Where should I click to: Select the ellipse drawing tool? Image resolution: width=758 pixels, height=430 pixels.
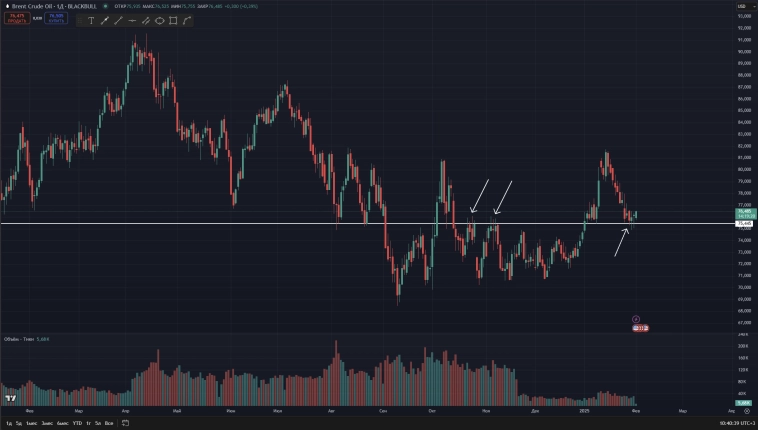[x=159, y=20]
